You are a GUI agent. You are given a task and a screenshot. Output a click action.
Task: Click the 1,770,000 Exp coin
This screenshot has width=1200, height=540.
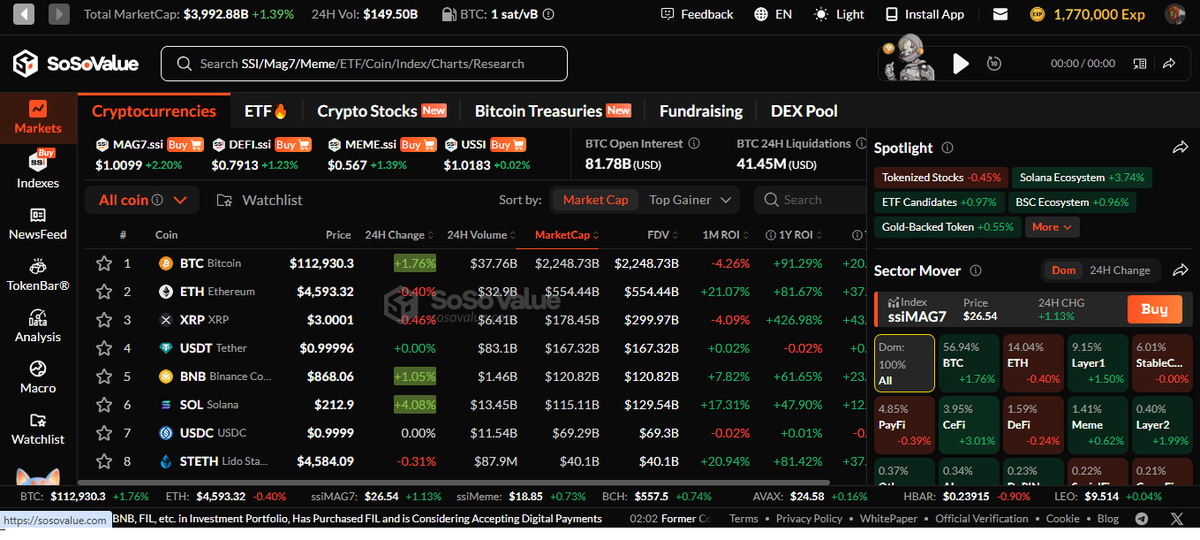(x=1037, y=14)
